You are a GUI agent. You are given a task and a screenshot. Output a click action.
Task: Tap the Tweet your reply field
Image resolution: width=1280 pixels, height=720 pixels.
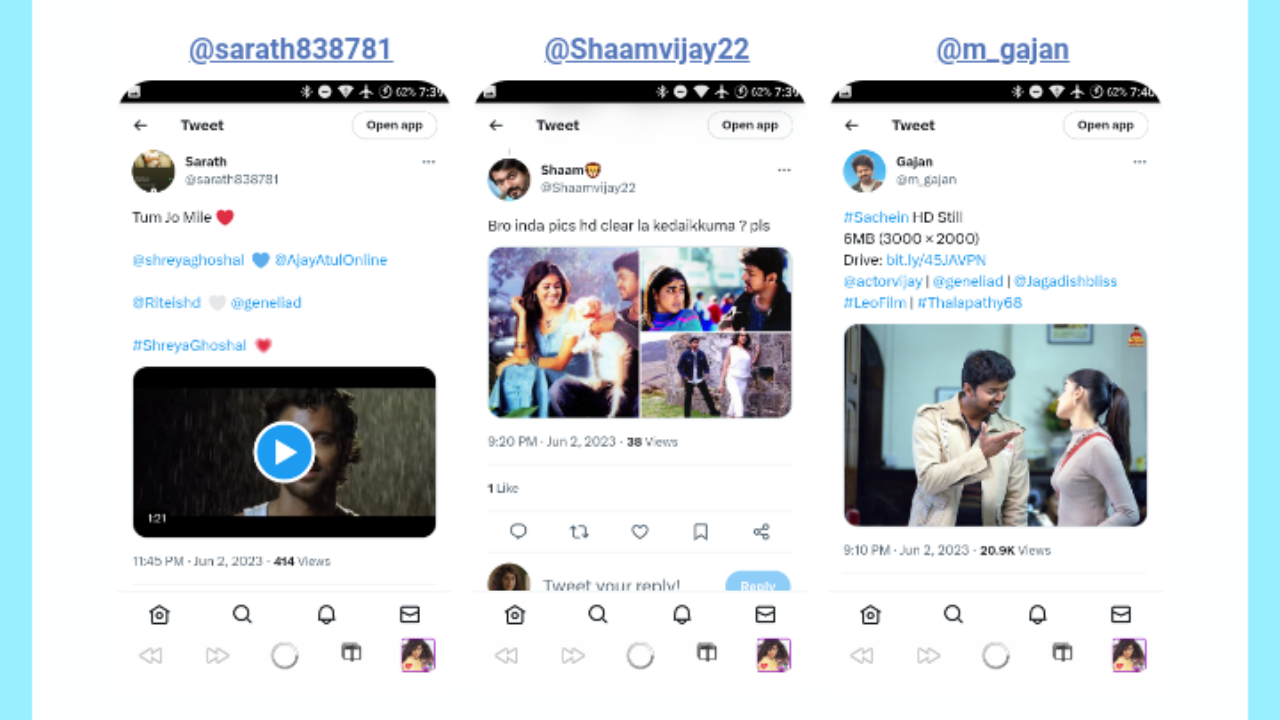pyautogui.click(x=612, y=585)
